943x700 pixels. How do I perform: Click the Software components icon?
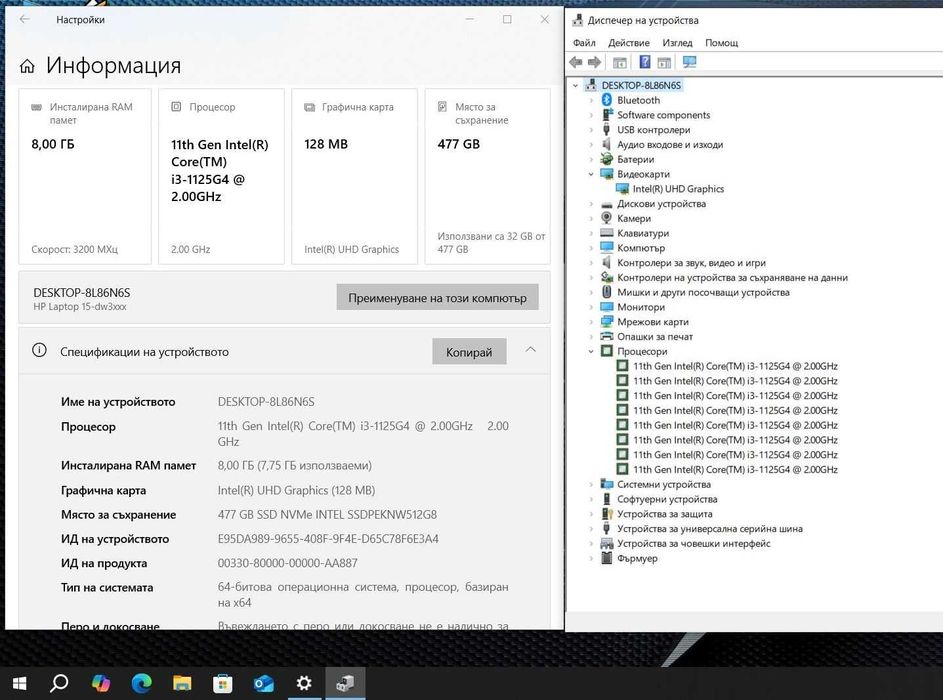[607, 115]
